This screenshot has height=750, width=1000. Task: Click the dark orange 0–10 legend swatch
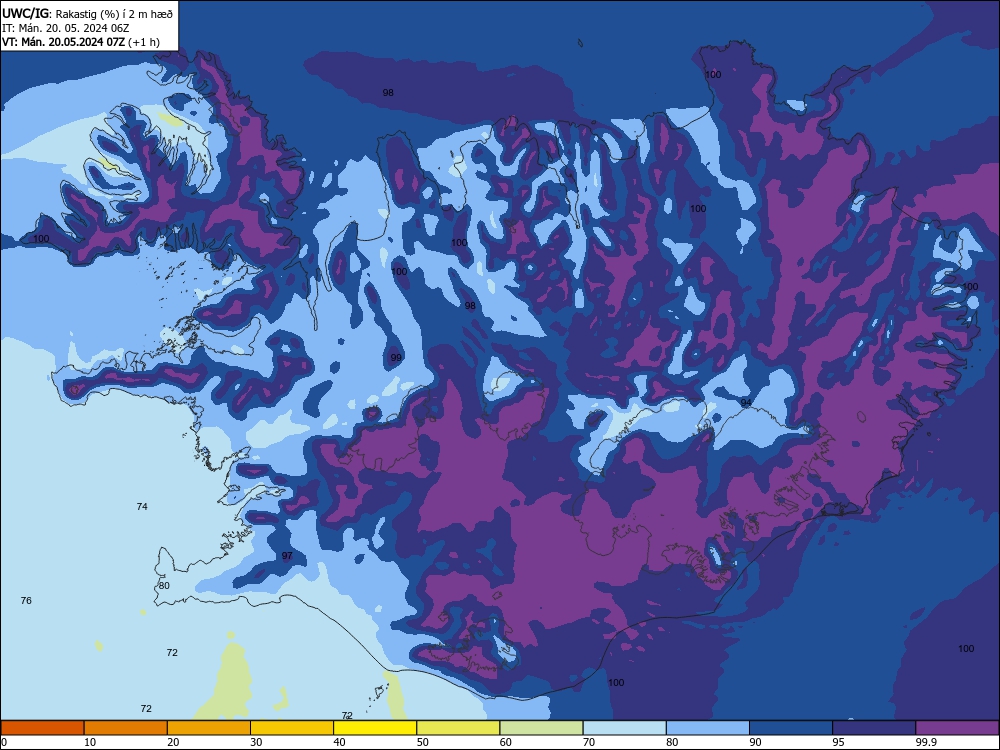(42, 728)
